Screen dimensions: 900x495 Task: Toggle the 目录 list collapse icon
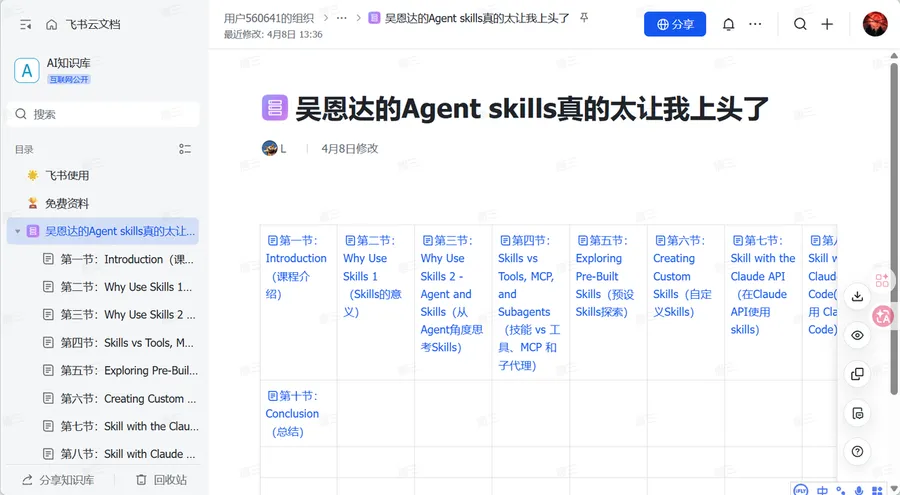[x=185, y=149]
